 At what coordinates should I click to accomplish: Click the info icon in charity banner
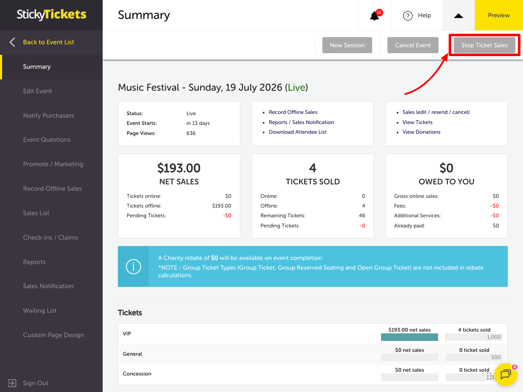pyautogui.click(x=133, y=267)
